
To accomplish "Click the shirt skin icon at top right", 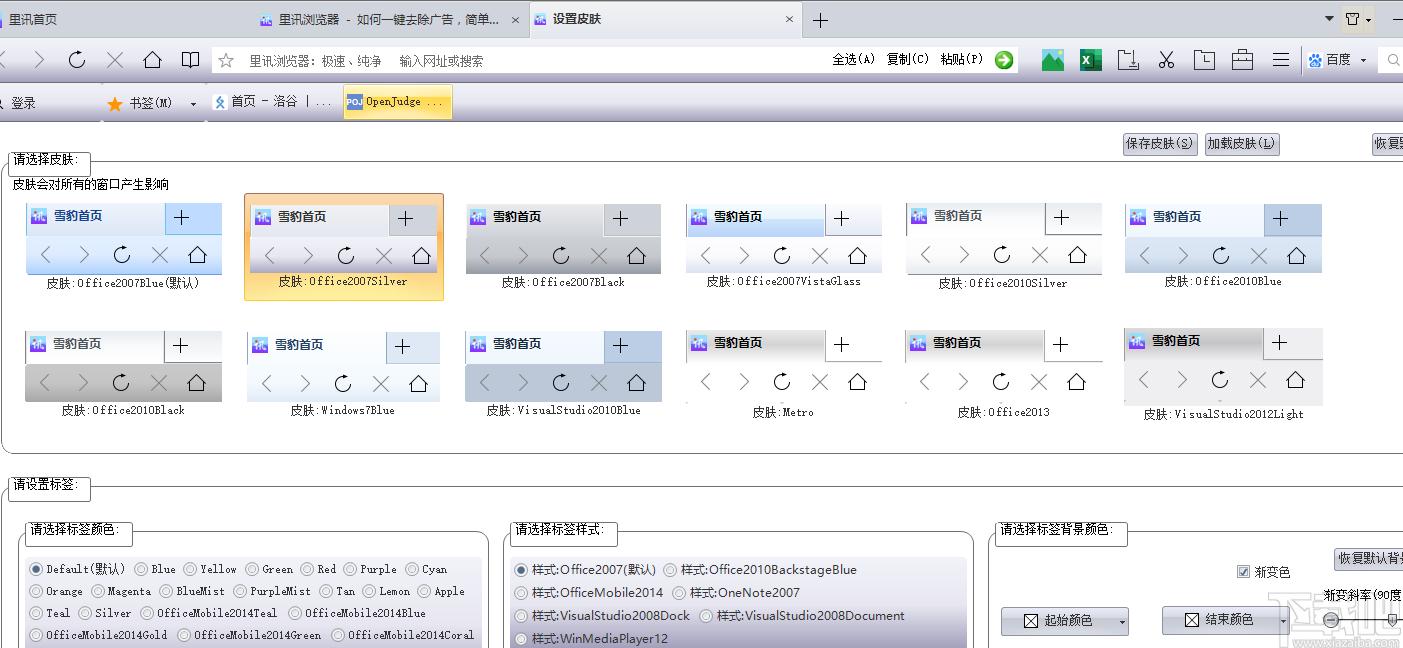I will point(1352,19).
